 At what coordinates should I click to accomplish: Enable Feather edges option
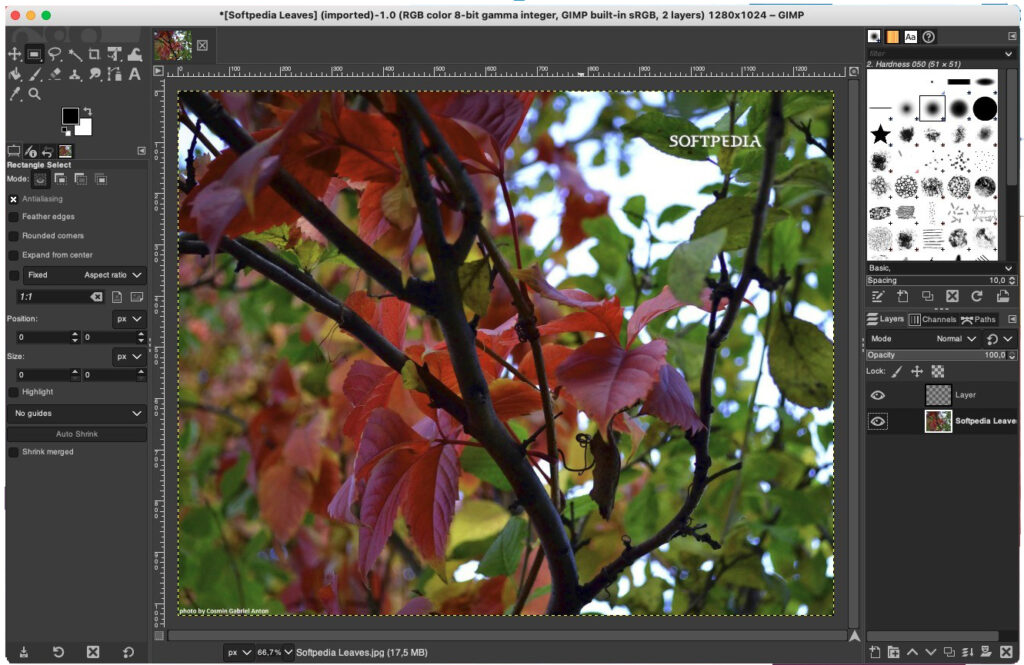[x=14, y=217]
